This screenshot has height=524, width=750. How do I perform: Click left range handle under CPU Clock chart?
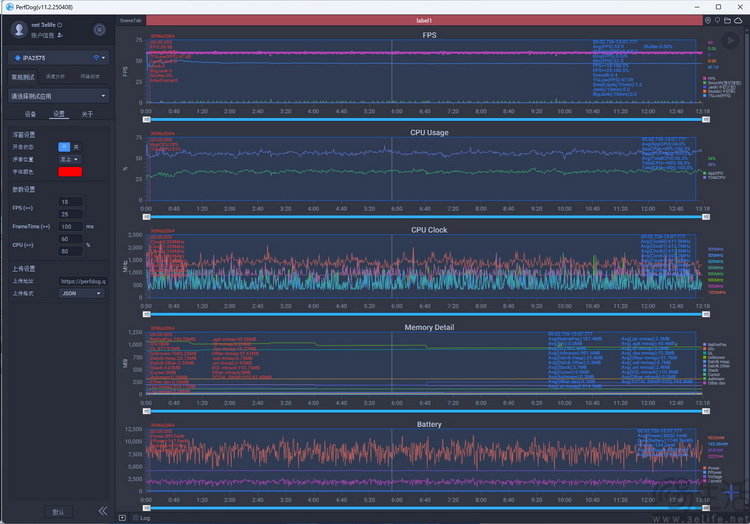(x=147, y=314)
